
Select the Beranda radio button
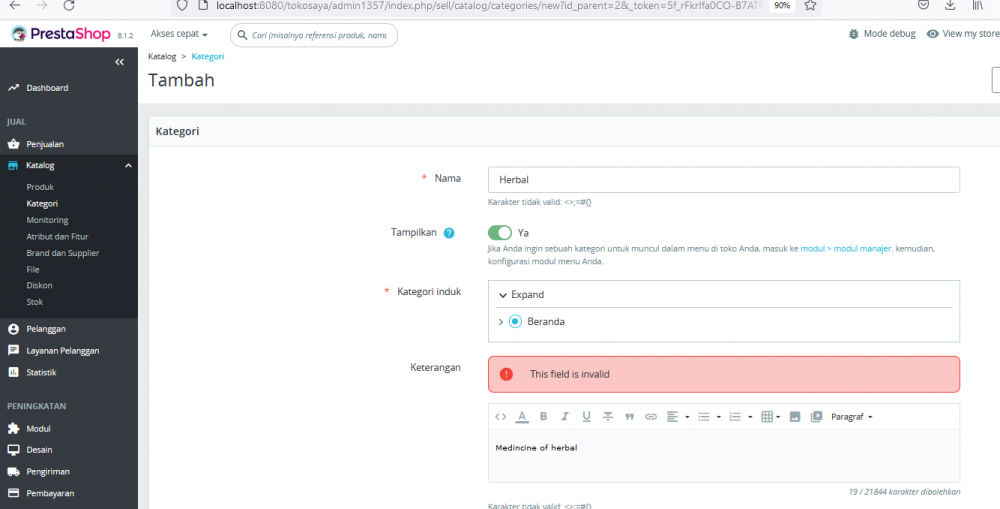pos(515,321)
